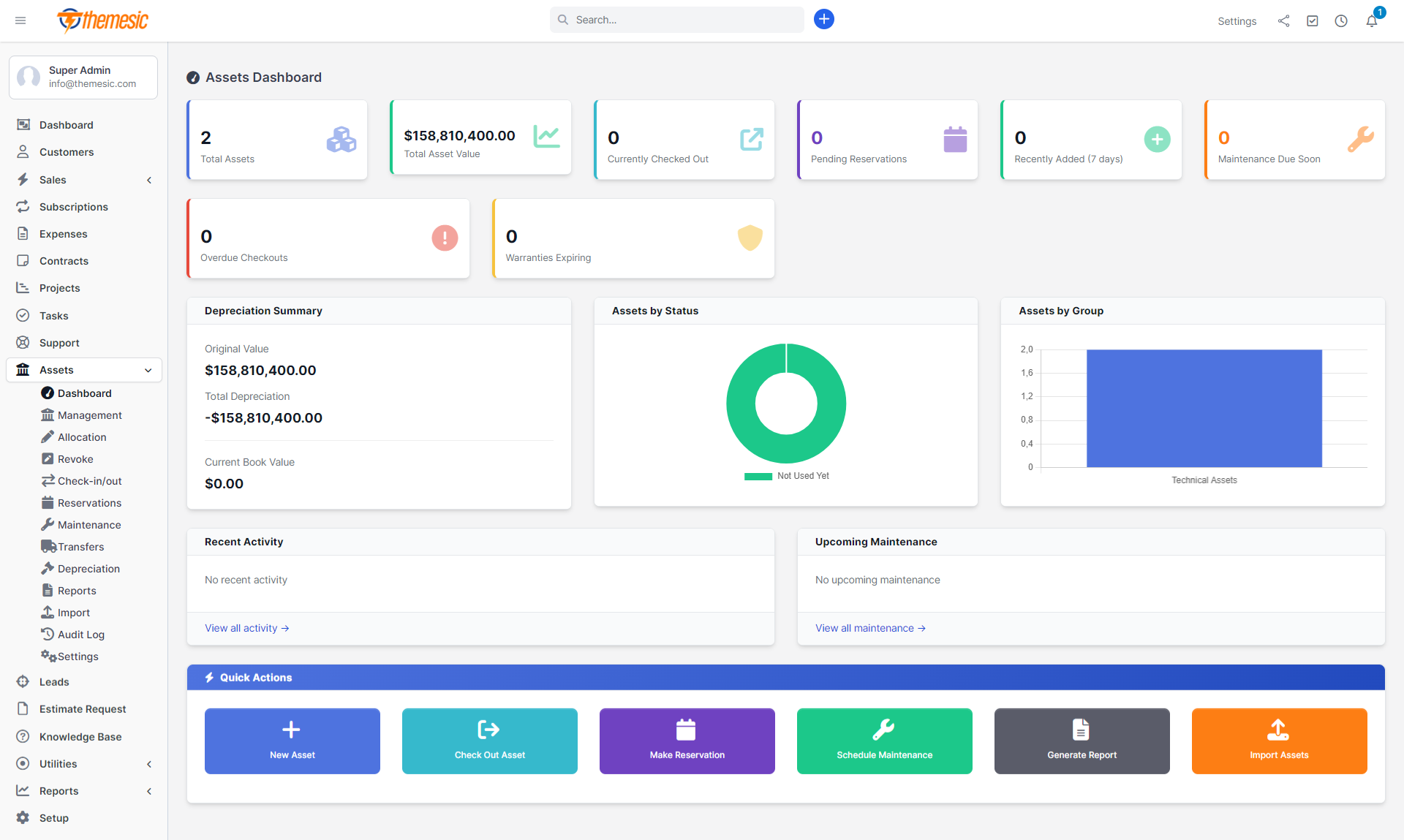Image resolution: width=1404 pixels, height=840 pixels.
Task: Open the Check-in/out sidebar icon
Action: tap(48, 480)
